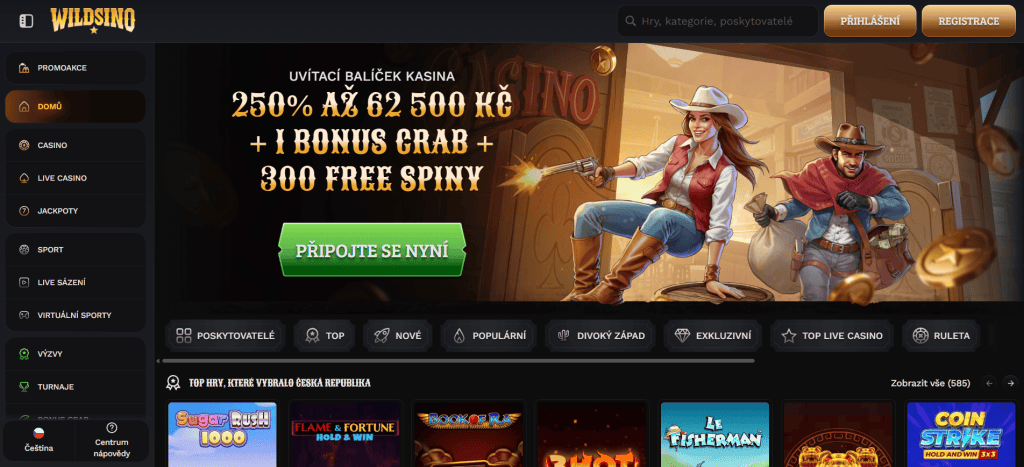Go to the next top games arrow
Screen dimensions: 1024x467
[1010, 383]
